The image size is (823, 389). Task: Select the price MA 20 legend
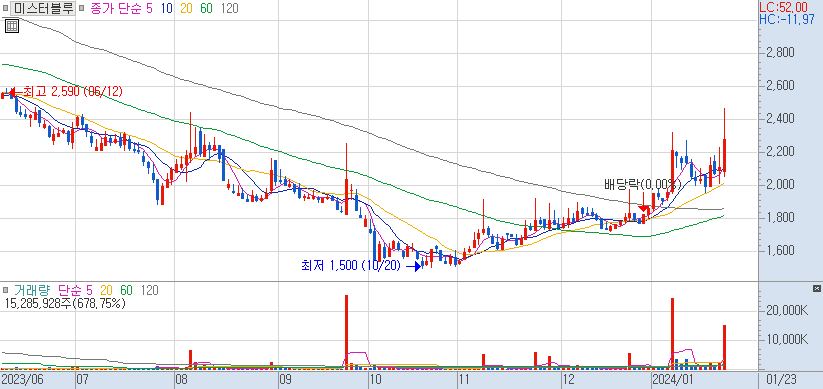[187, 8]
